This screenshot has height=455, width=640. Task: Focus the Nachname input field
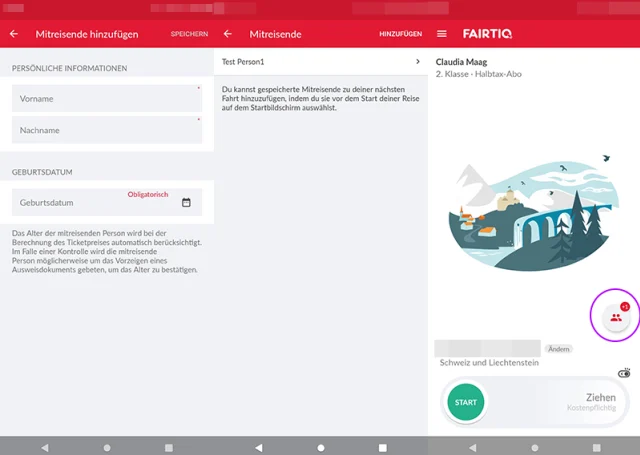pyautogui.click(x=107, y=130)
